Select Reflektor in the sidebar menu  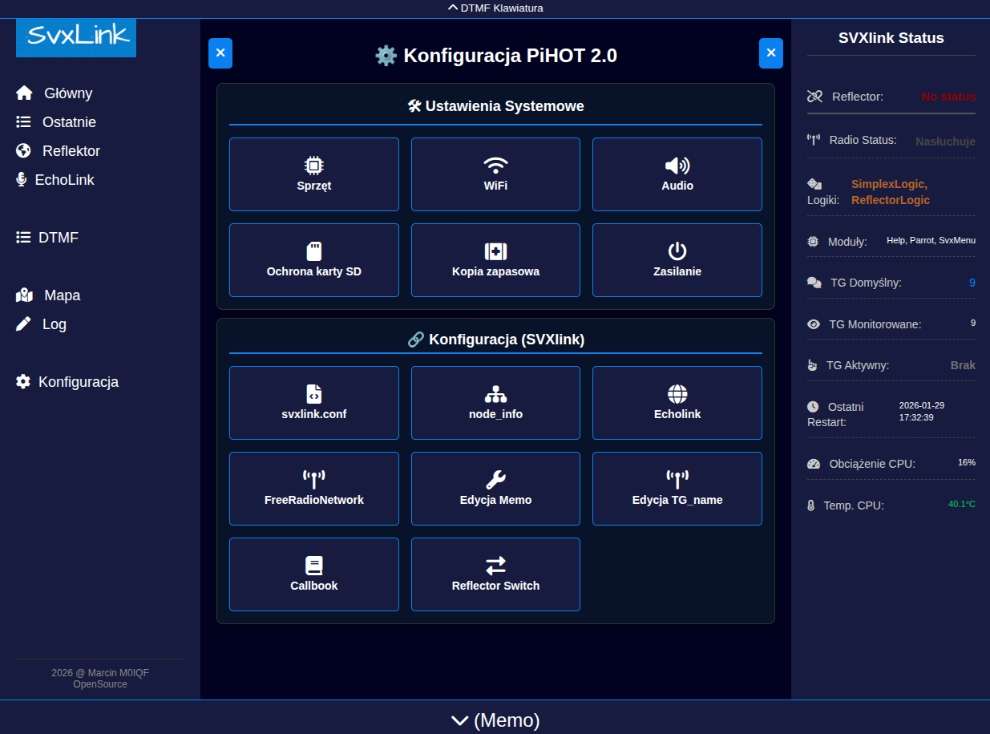click(70, 151)
